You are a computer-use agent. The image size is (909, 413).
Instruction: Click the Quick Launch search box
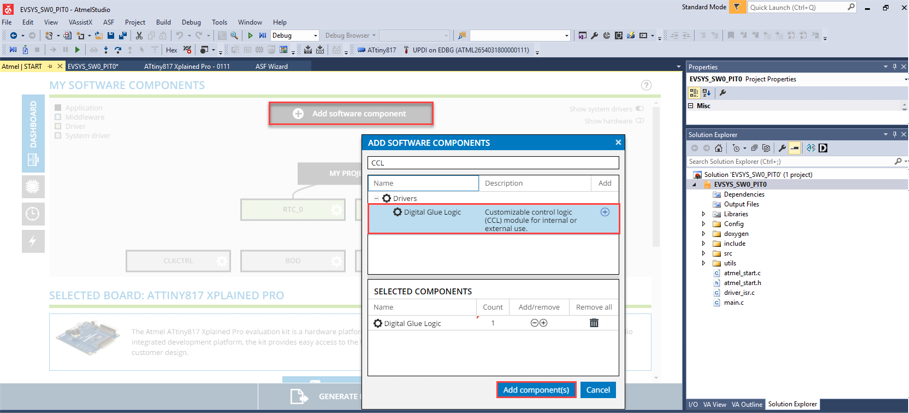tap(802, 8)
